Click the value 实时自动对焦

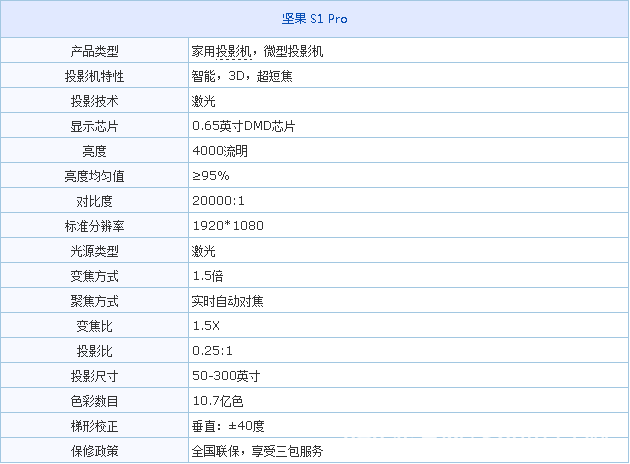coord(227,300)
